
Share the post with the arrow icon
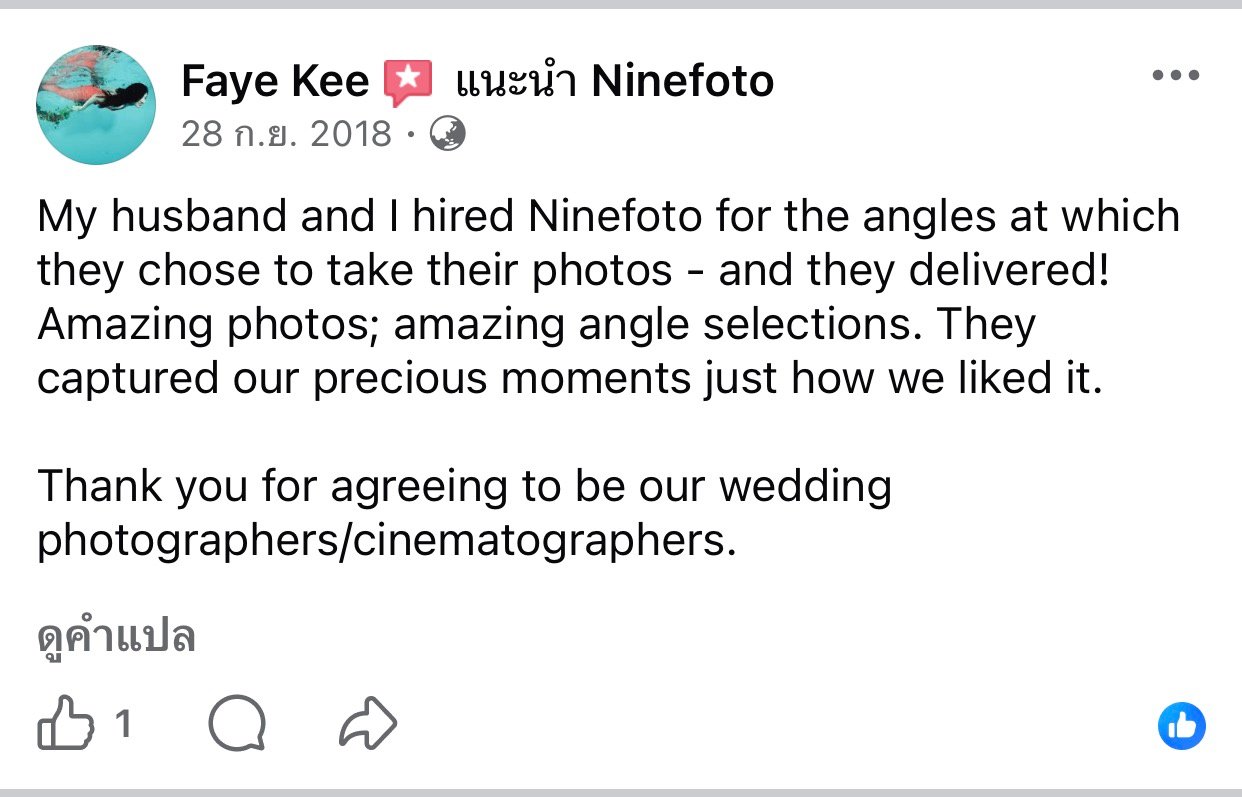point(368,725)
